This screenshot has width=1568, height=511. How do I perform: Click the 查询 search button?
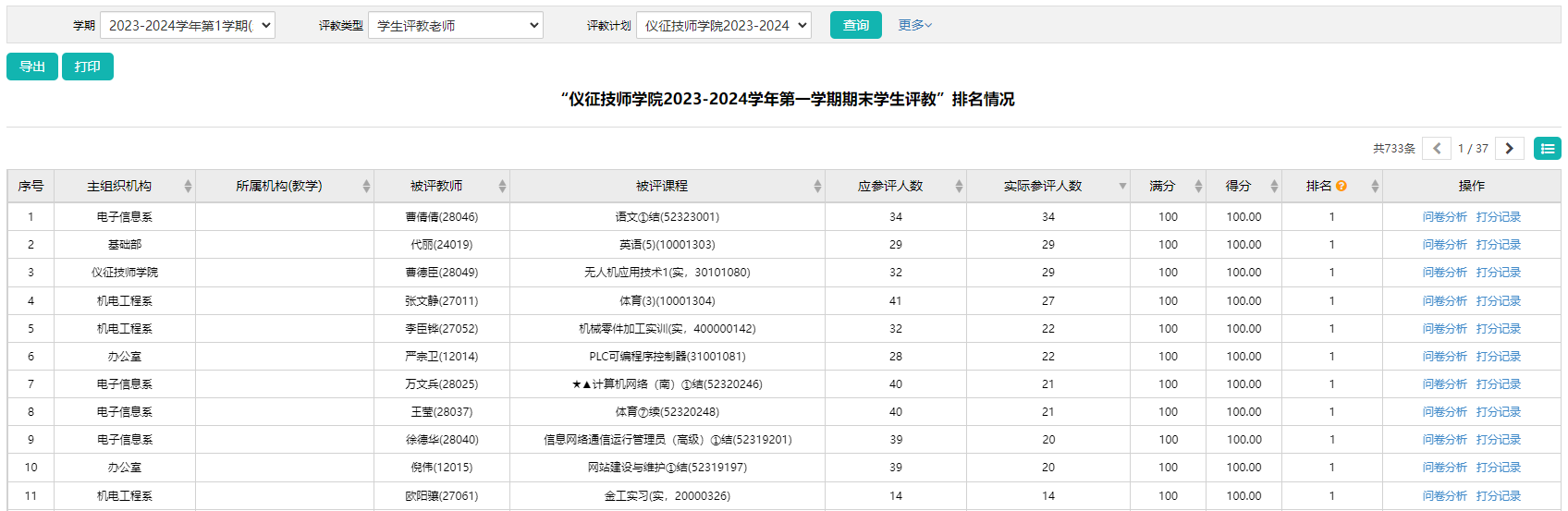coord(855,26)
